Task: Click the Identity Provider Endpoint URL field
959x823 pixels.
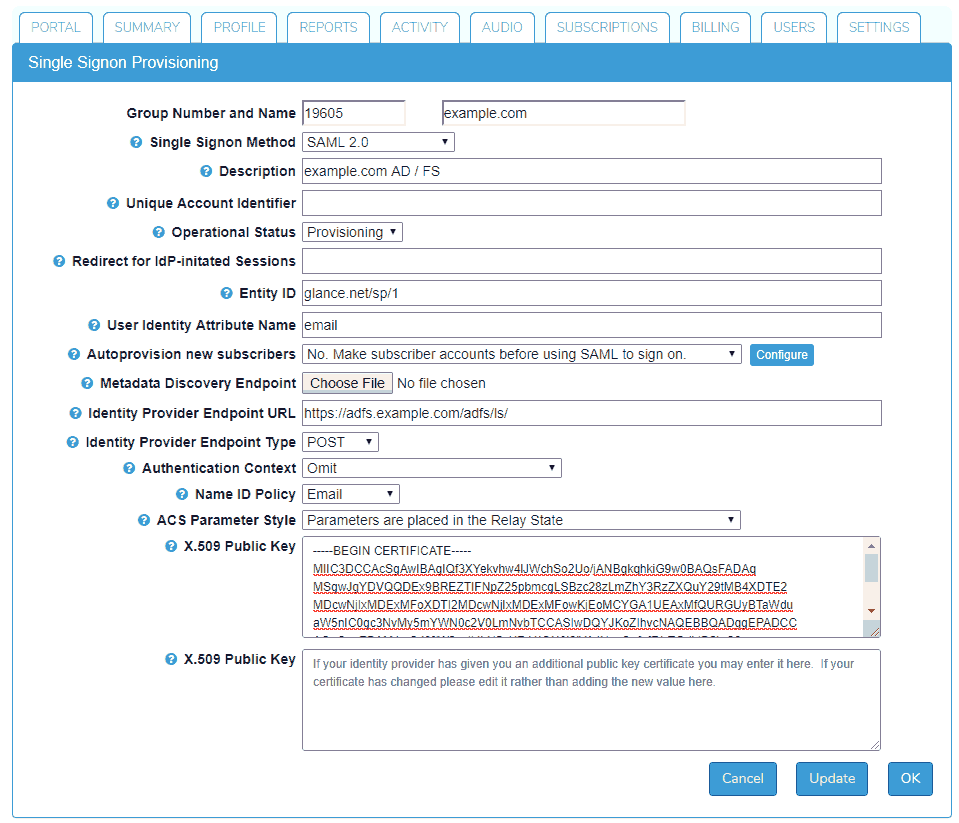Action: (x=591, y=413)
